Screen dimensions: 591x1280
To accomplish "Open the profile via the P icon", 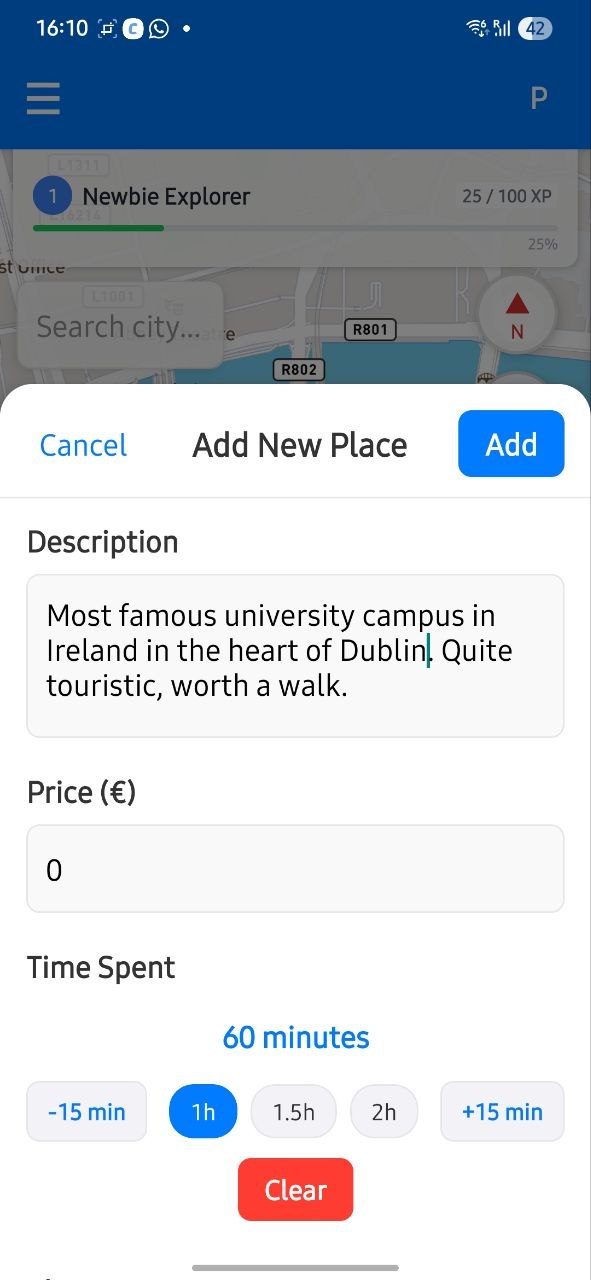I will pos(538,98).
